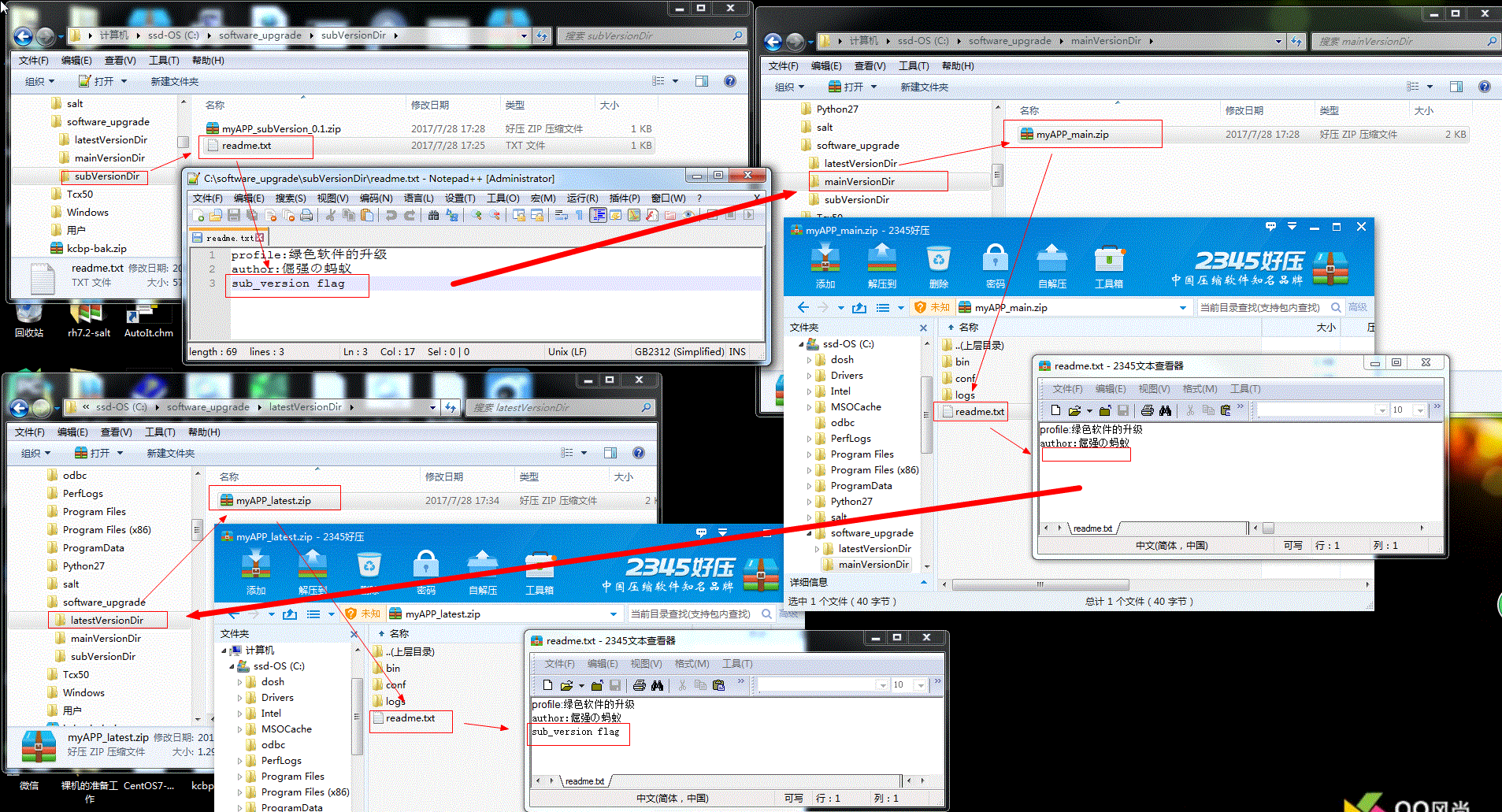Open Notepad++ 搜索(S) menu
1502x812 pixels.
(x=290, y=198)
